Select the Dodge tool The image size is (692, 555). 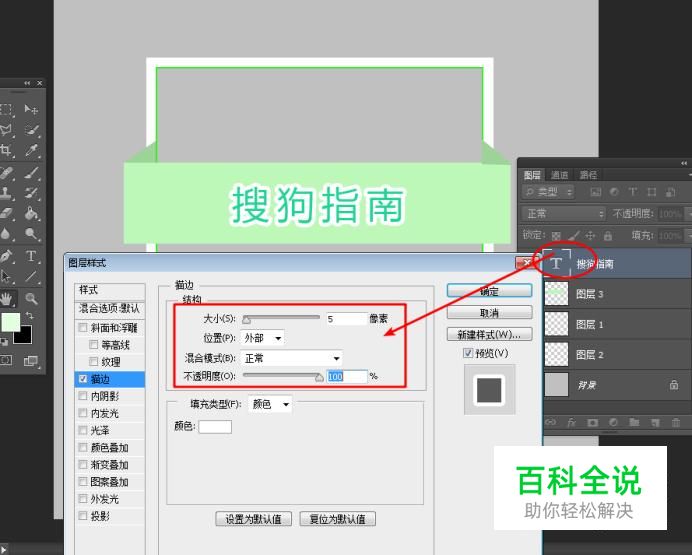(x=31, y=234)
